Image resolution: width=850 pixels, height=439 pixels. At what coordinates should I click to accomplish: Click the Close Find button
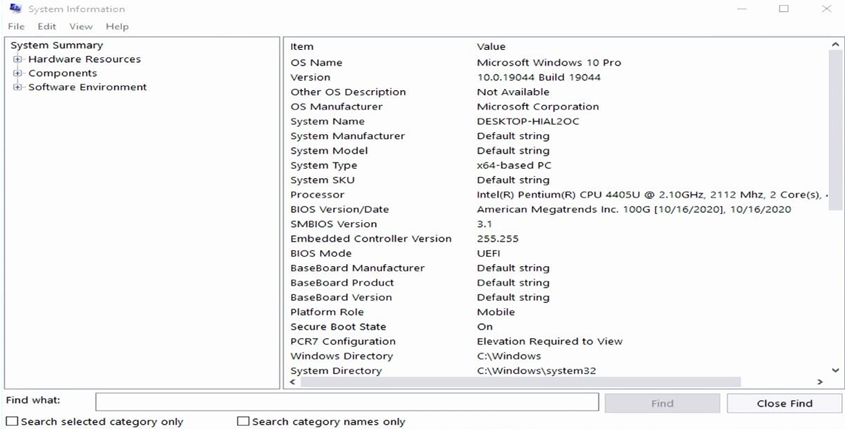pyautogui.click(x=784, y=403)
